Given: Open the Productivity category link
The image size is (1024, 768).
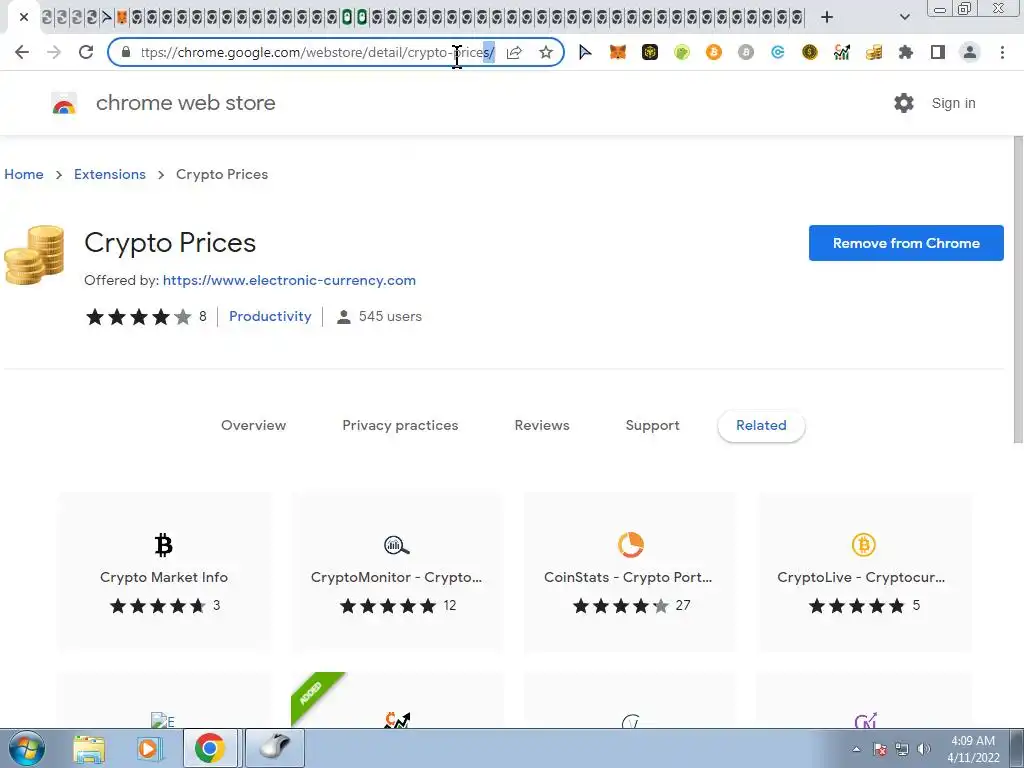Looking at the screenshot, I should tap(270, 316).
